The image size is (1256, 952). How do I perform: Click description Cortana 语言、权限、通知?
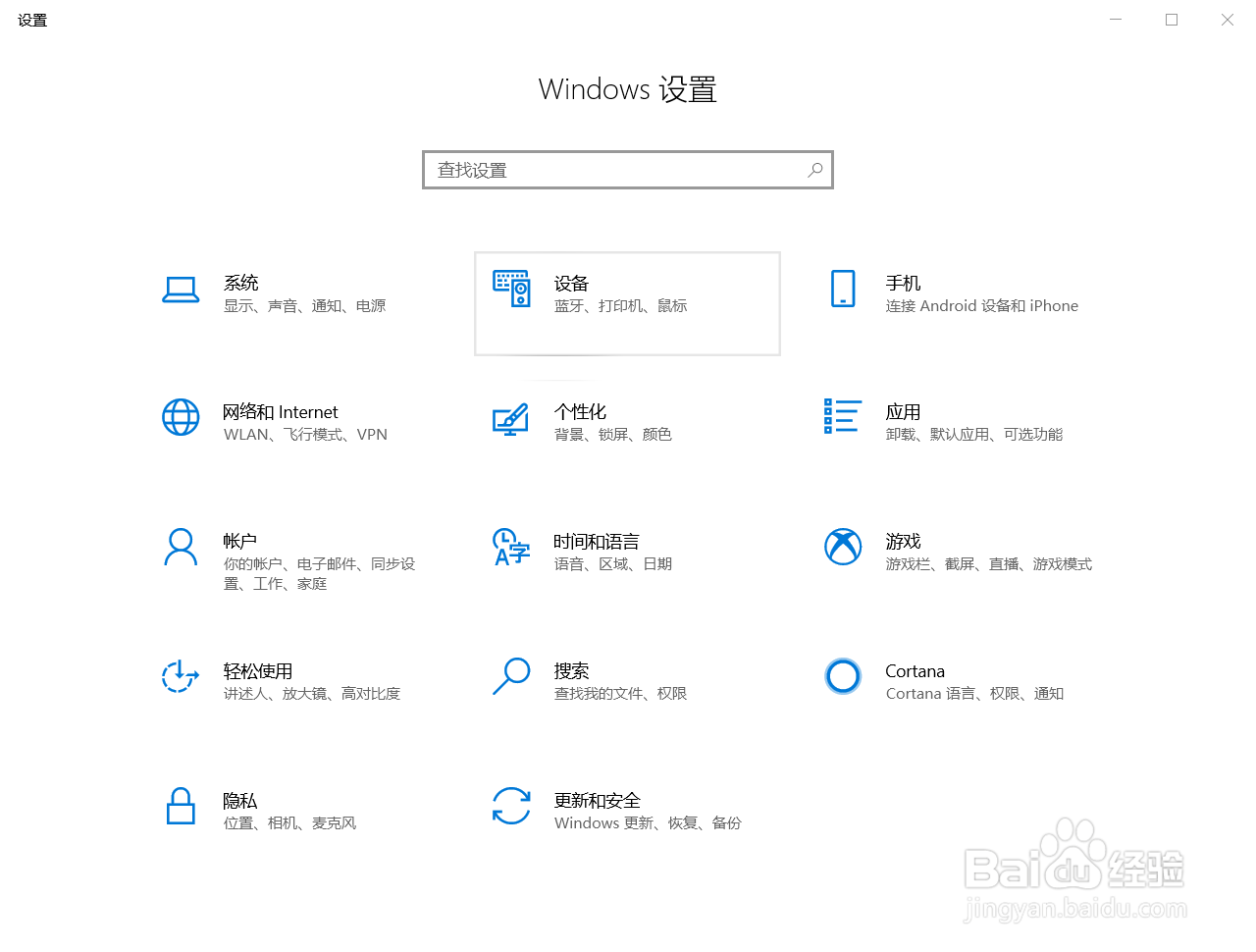(x=974, y=694)
